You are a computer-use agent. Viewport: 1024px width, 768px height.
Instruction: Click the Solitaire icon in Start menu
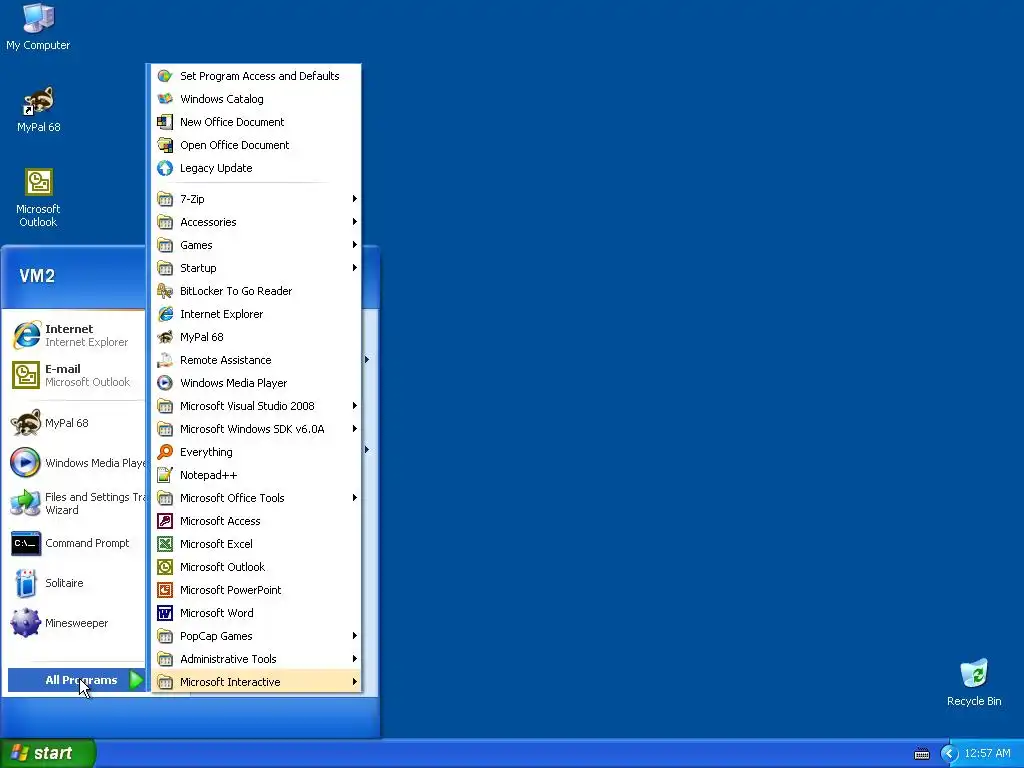tap(26, 583)
